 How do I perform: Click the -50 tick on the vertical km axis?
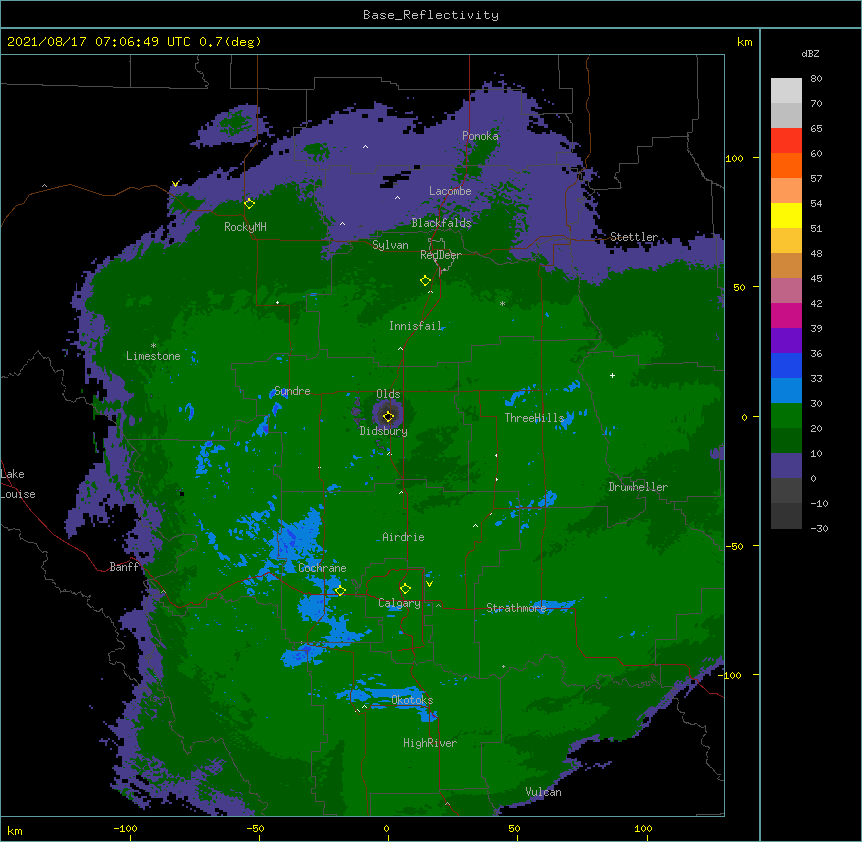[734, 546]
